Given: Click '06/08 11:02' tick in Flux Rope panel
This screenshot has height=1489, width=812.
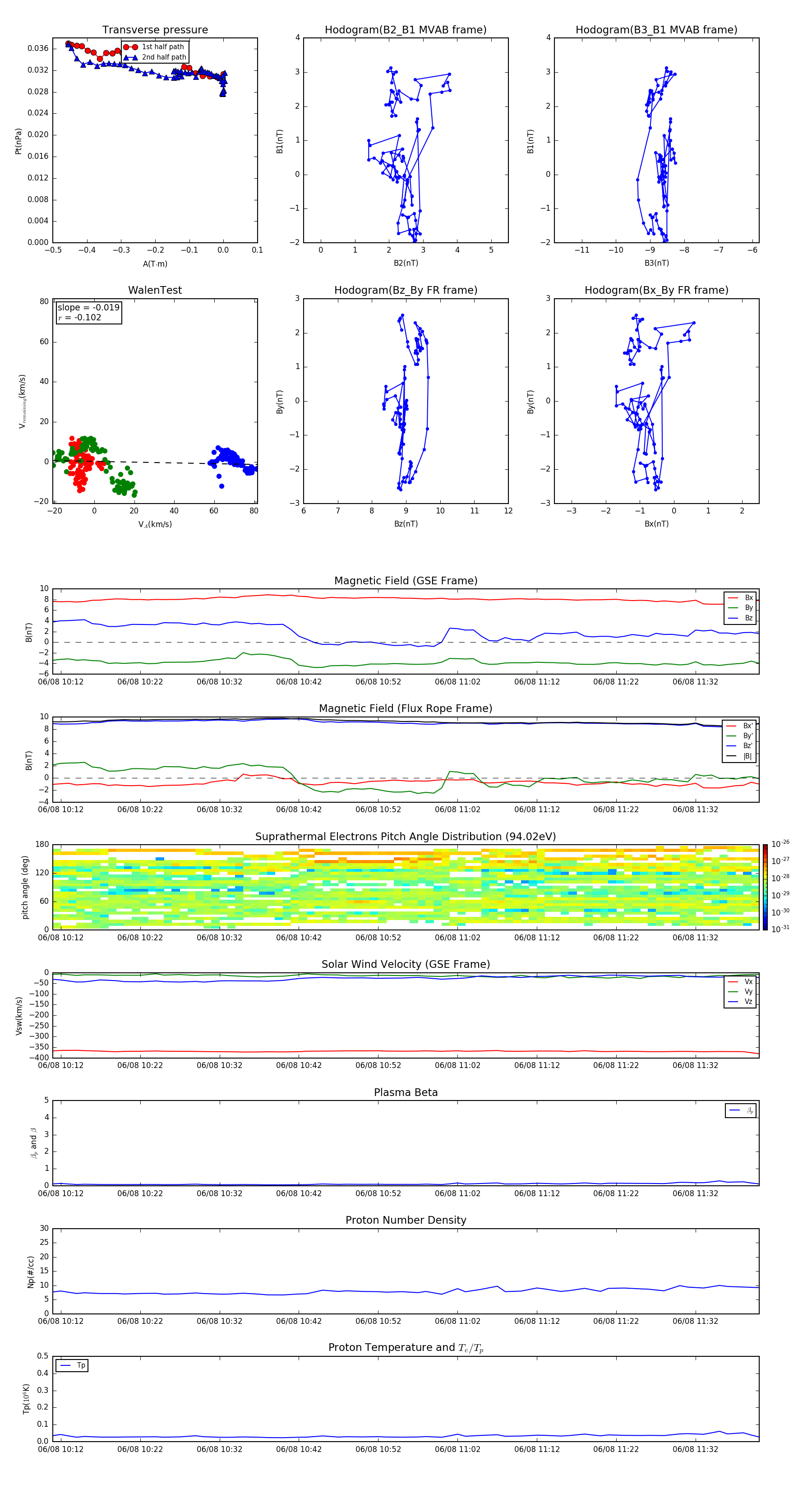Looking at the screenshot, I should [x=457, y=810].
